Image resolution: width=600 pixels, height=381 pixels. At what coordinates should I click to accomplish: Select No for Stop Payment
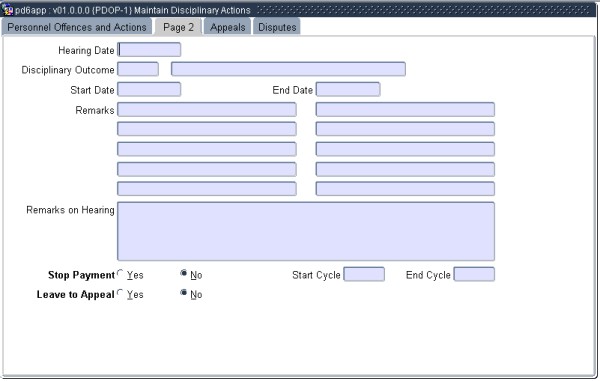[x=184, y=274]
